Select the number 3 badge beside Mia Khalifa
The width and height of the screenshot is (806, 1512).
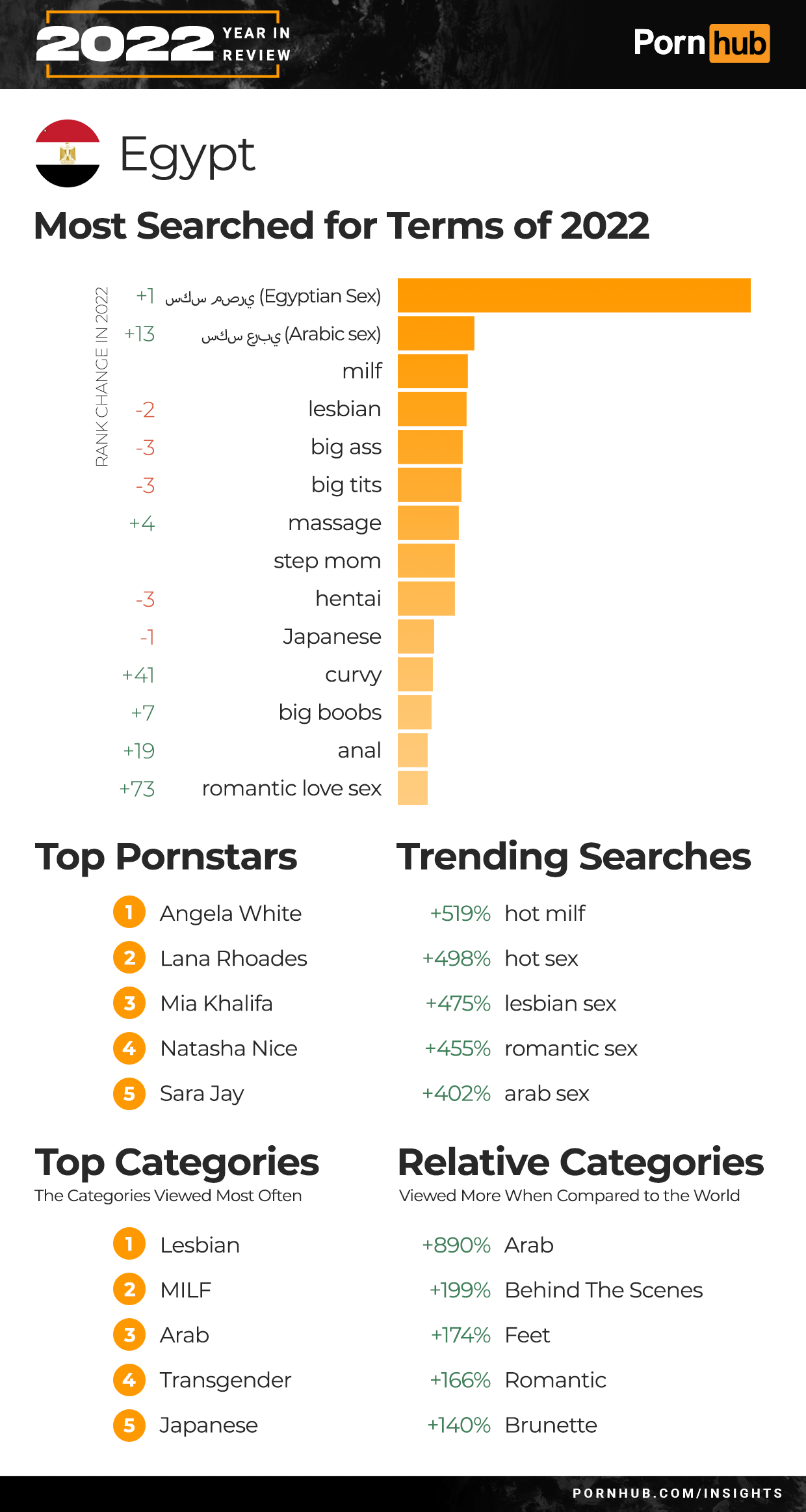tap(129, 1003)
